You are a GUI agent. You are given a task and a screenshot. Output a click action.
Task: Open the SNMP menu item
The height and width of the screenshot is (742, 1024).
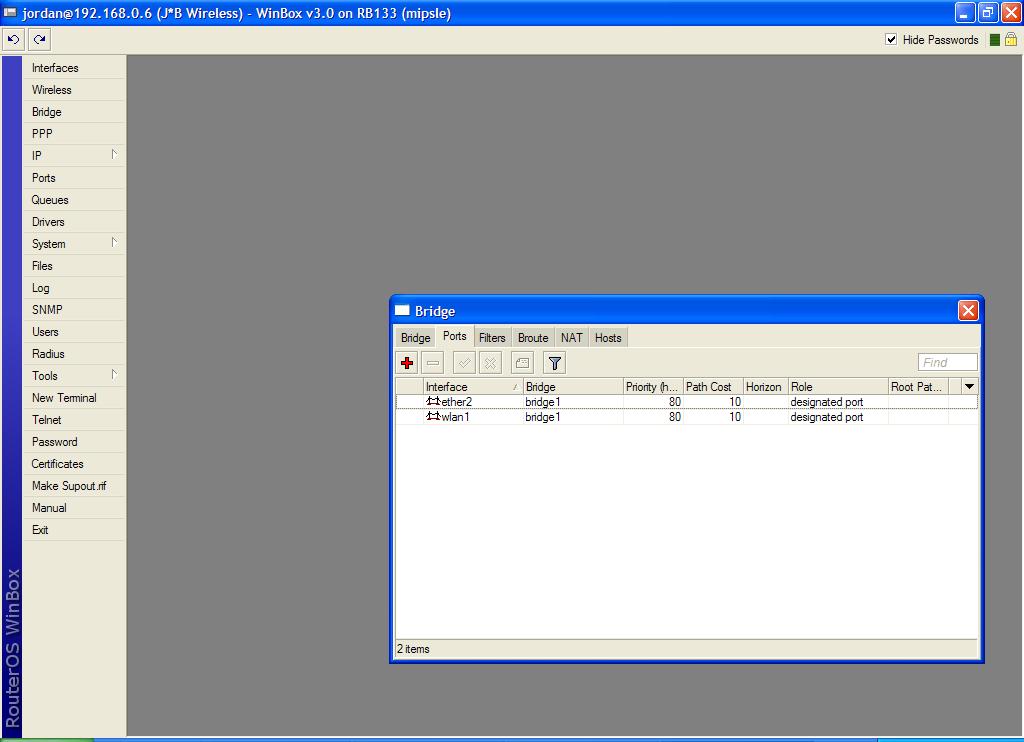(73, 310)
